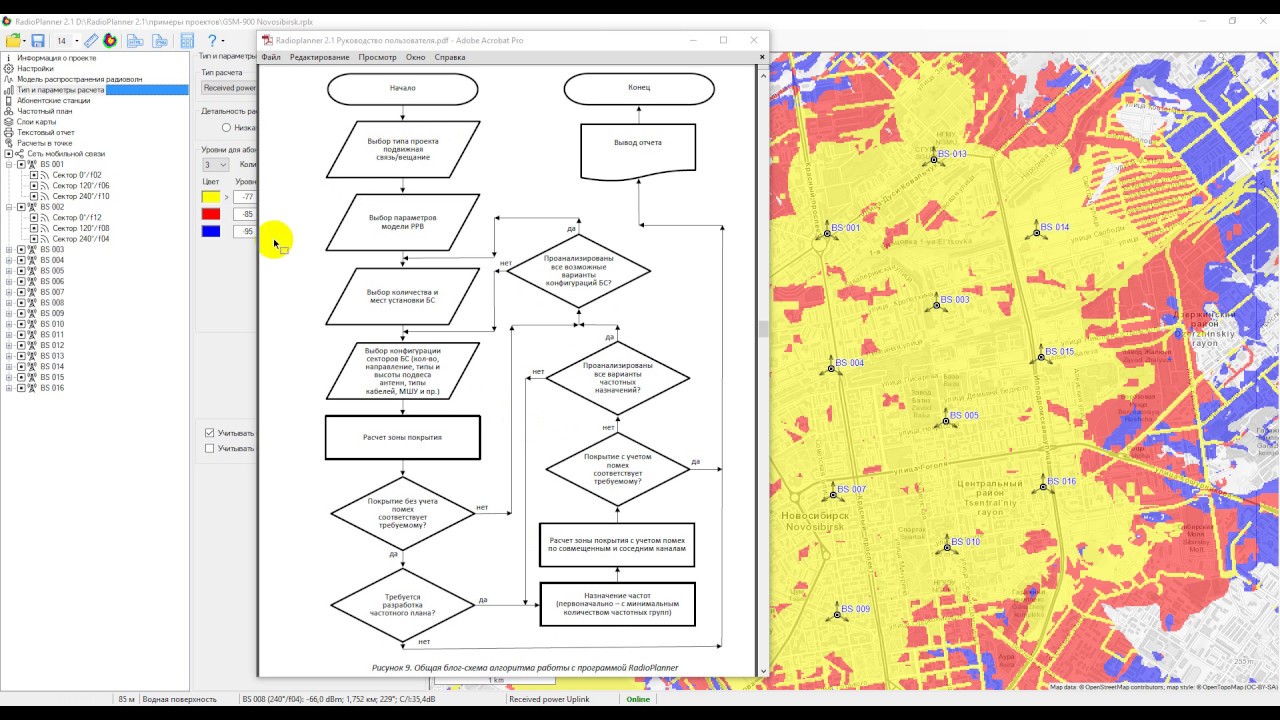Open the Просмотр menu in Acrobat
Screen dimensions: 1280x720
click(377, 57)
